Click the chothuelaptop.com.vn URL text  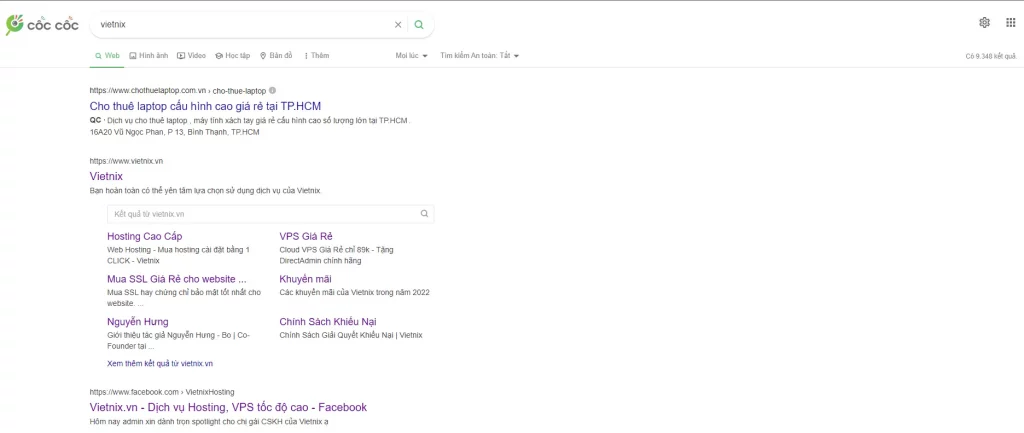pyautogui.click(x=178, y=91)
